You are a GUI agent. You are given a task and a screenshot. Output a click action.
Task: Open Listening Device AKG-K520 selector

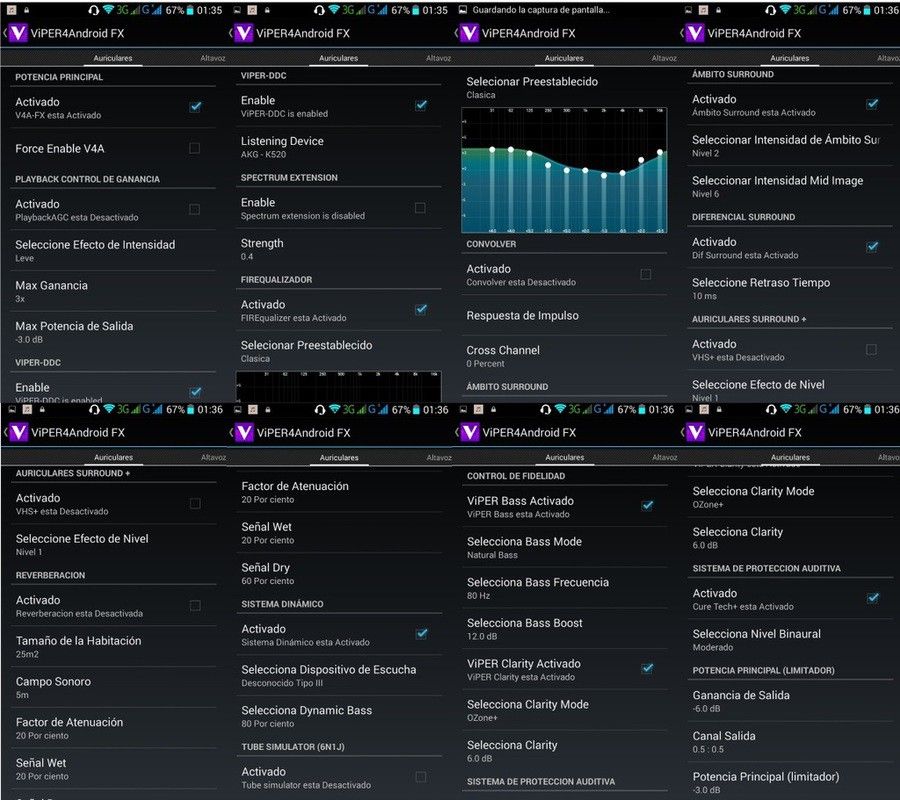point(338,147)
